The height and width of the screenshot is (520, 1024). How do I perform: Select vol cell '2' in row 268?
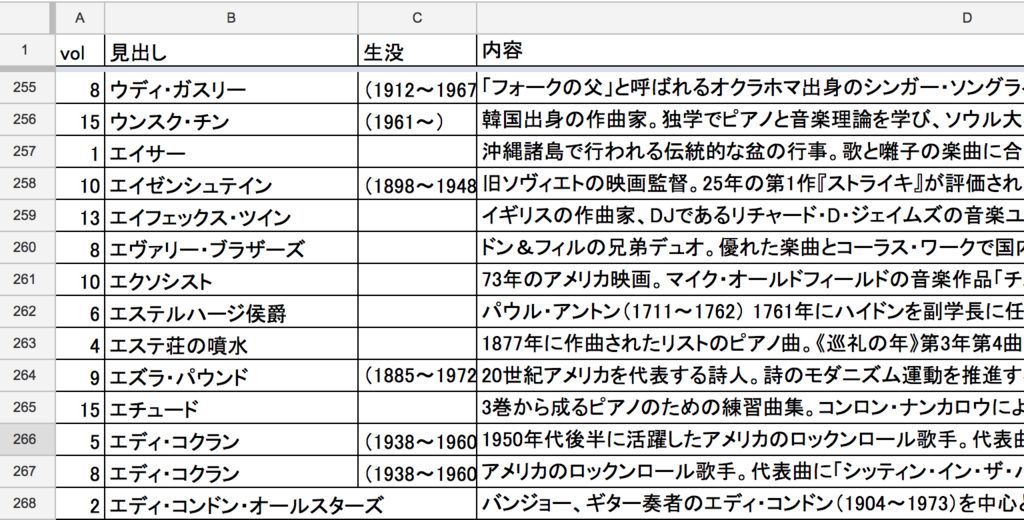(x=80, y=504)
